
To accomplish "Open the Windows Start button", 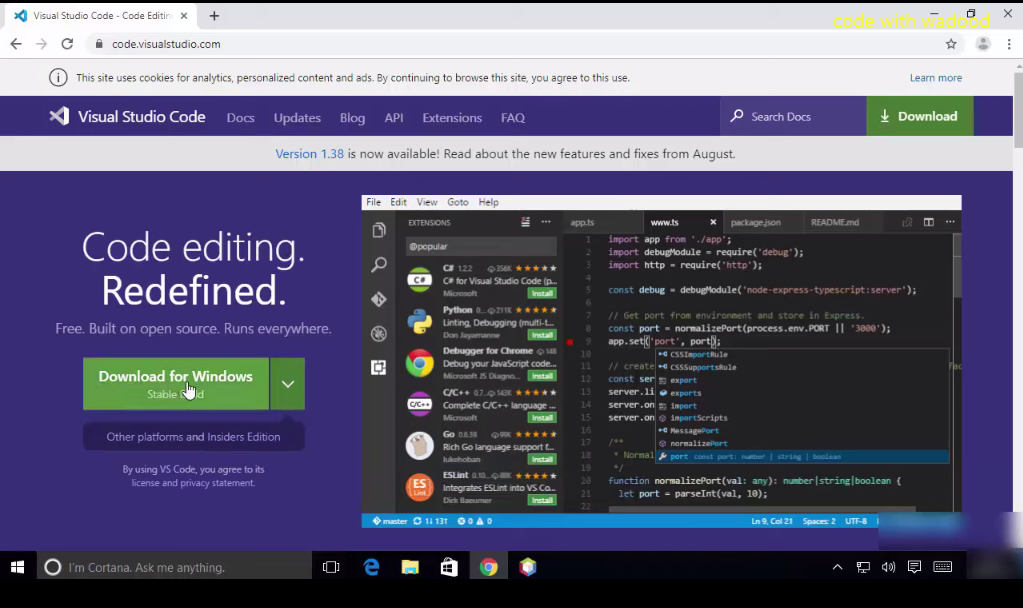I will [18, 568].
